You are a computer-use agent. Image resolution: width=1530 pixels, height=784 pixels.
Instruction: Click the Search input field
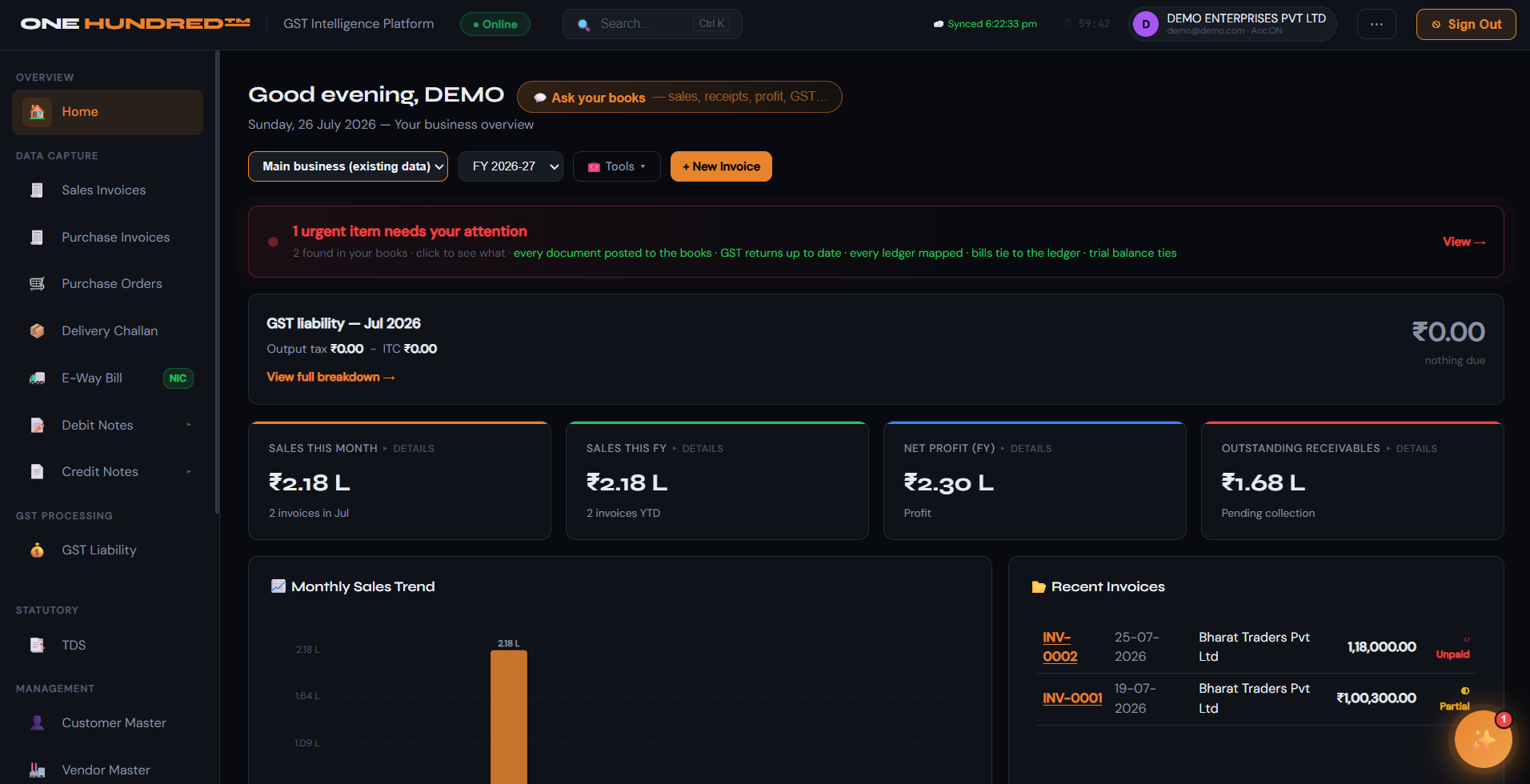[652, 24]
